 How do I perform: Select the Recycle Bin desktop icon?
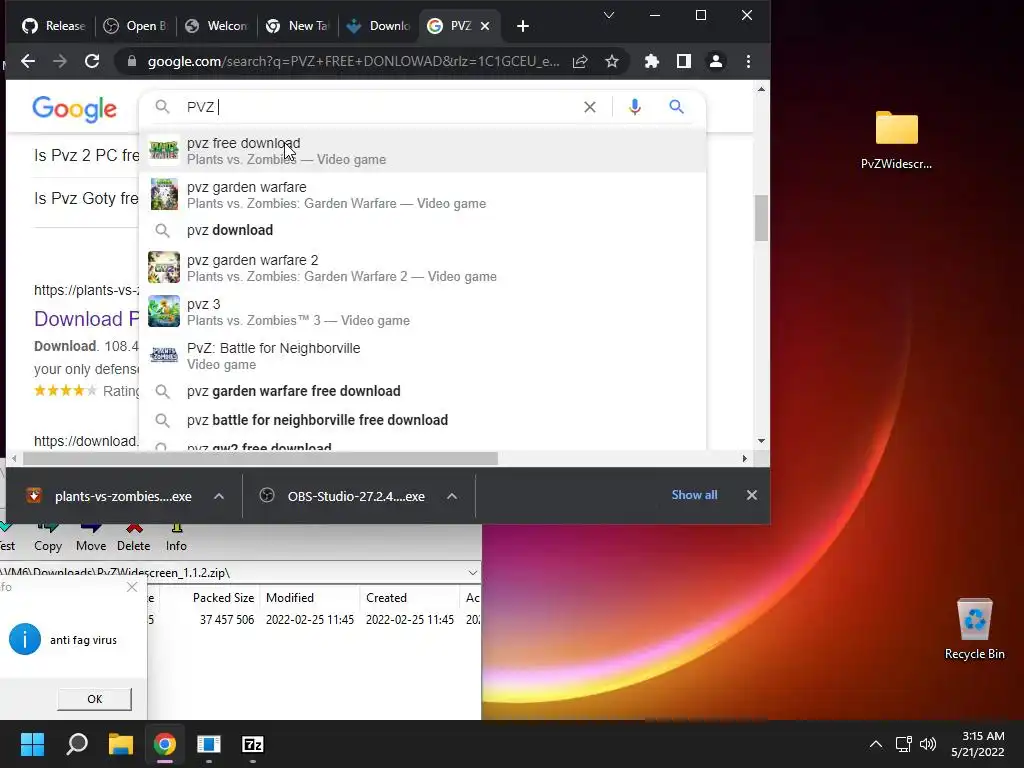point(974,629)
